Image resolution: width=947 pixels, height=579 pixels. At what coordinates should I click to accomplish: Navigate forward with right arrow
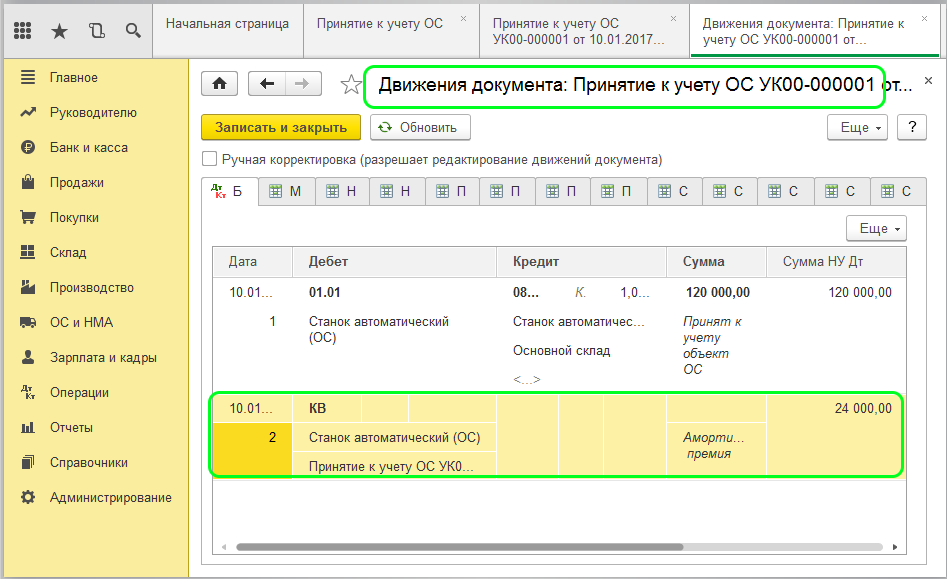point(303,83)
